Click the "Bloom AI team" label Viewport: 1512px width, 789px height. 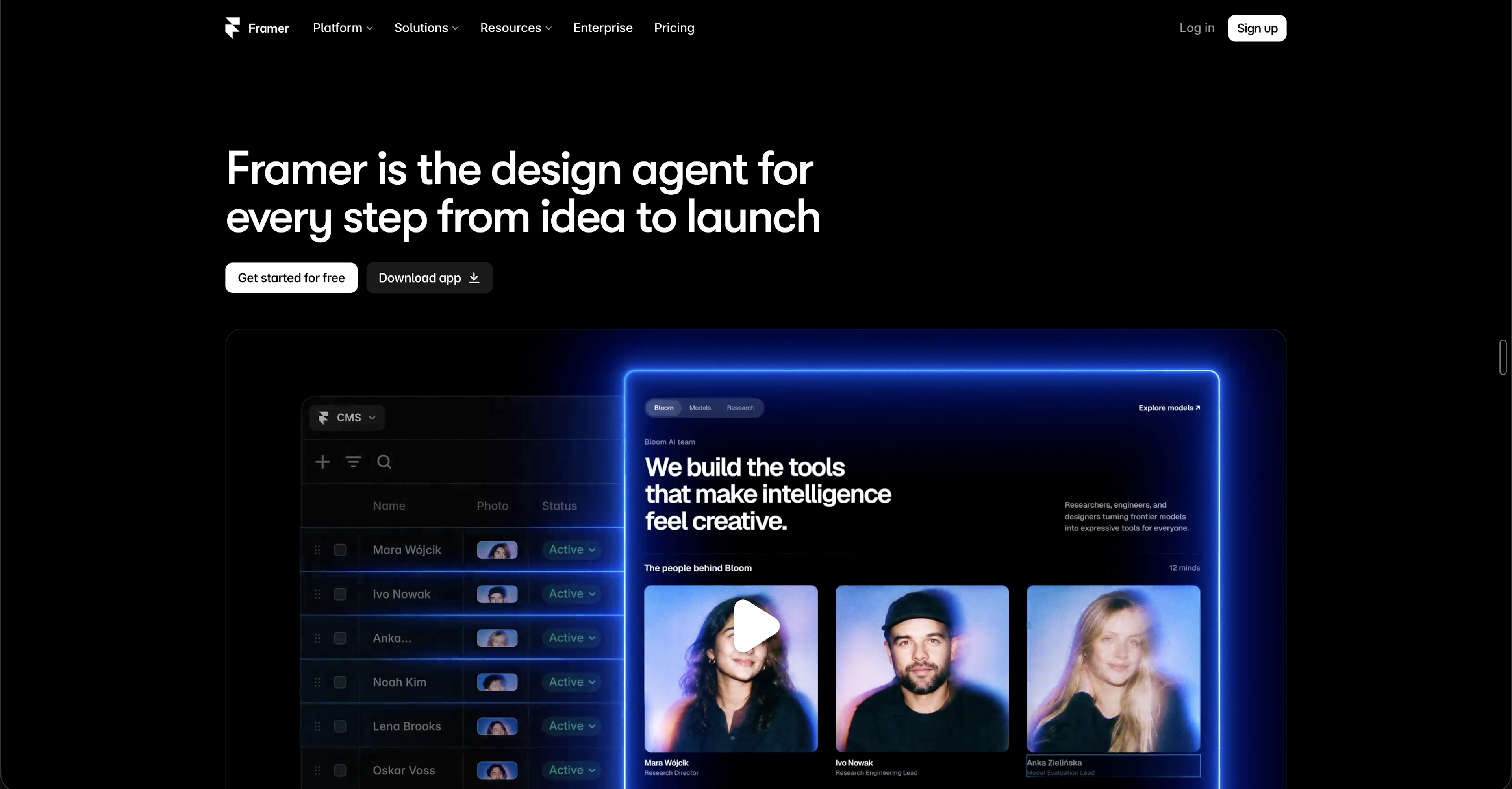point(670,442)
